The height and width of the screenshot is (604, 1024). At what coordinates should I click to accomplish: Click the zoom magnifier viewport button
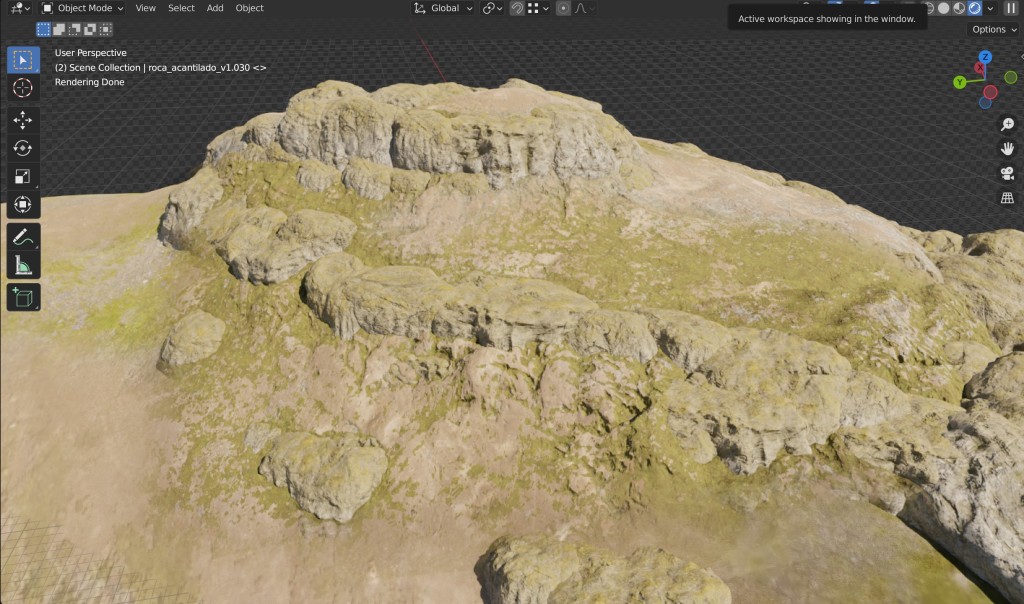(x=1007, y=124)
